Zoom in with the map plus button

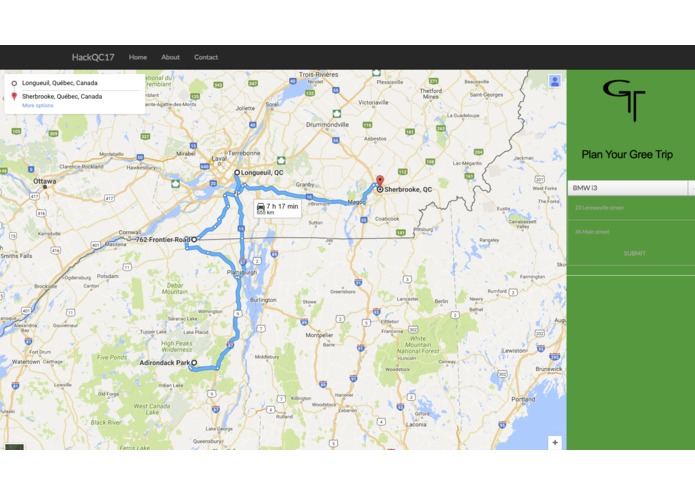(x=555, y=442)
